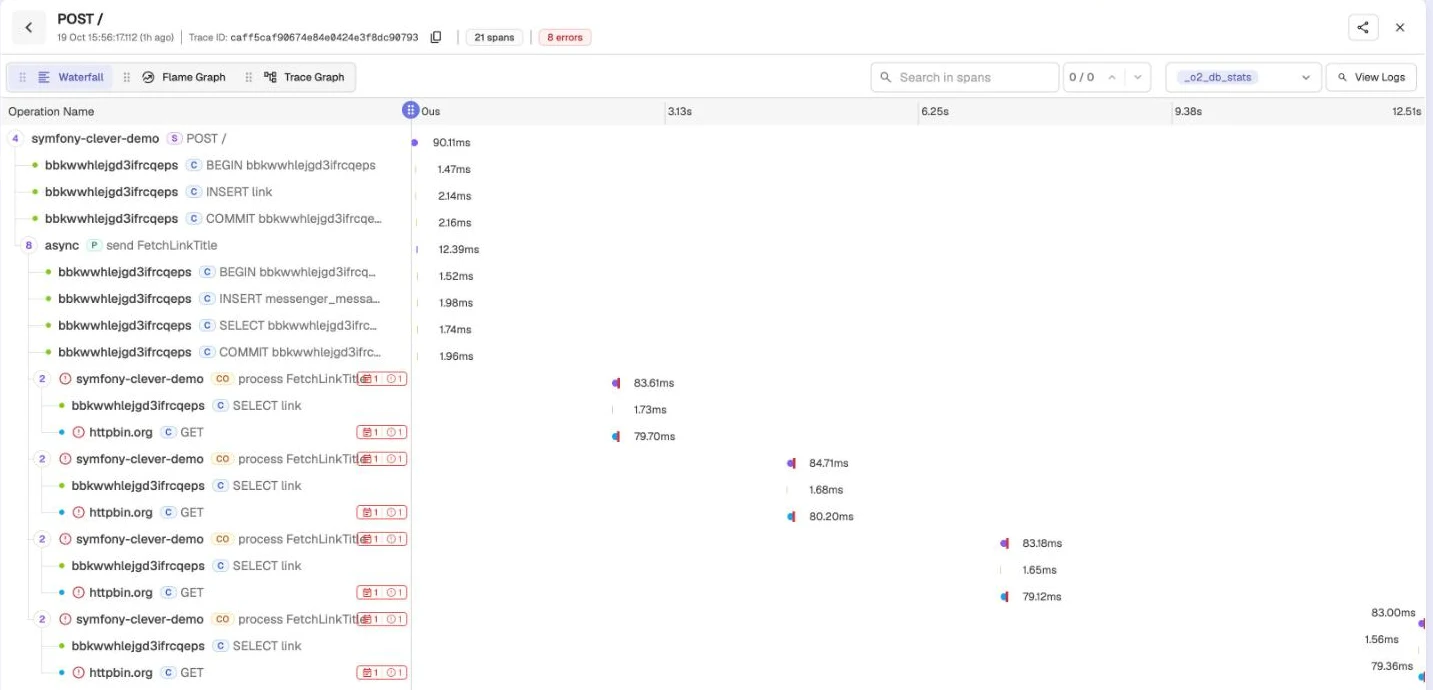Click the 83.61ms span bar in timeline
The width and height of the screenshot is (1433, 690).
click(616, 383)
